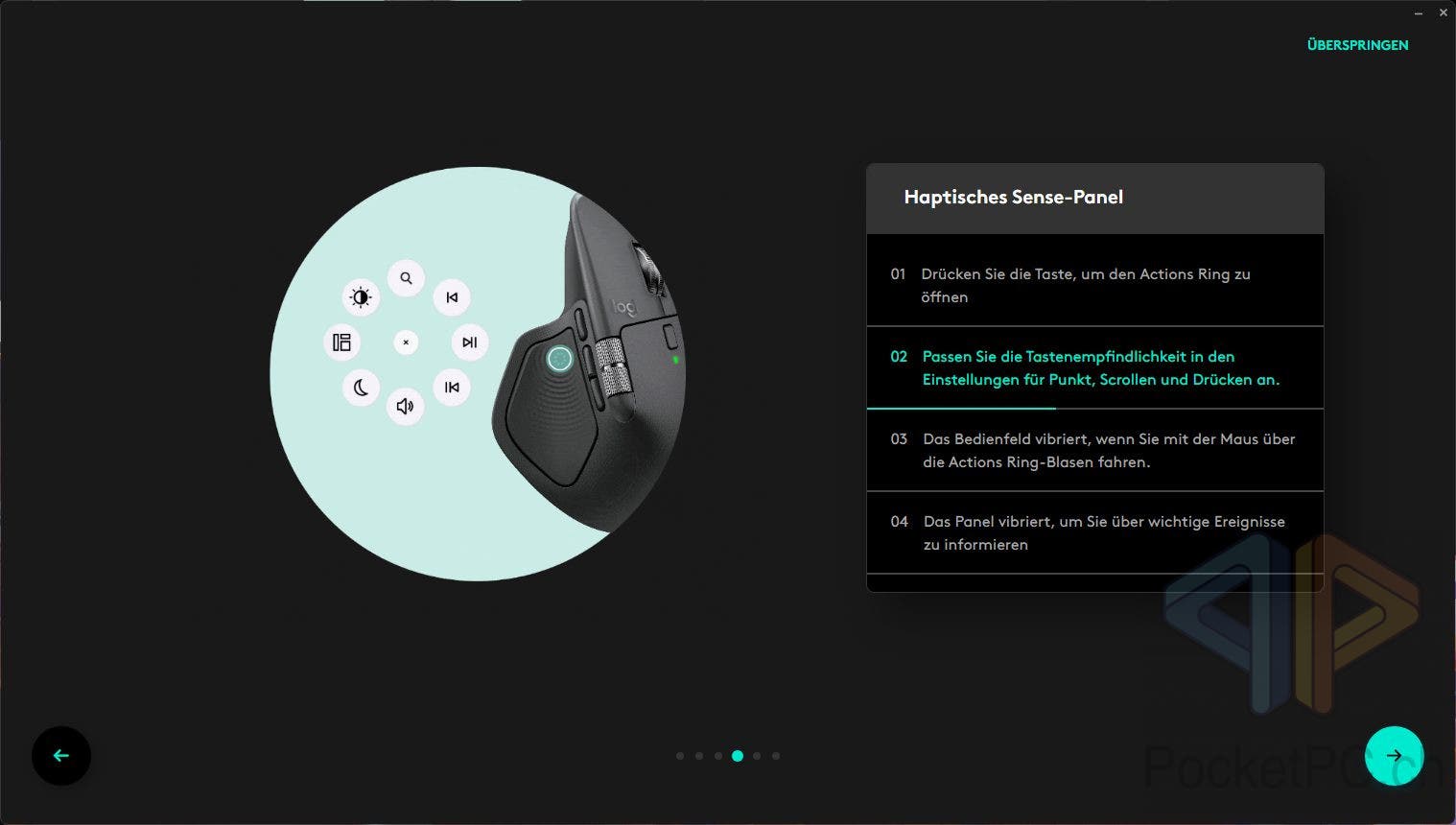Click the double-bar skip-back bubble
Viewport: 1456px width, 825px height.
[x=452, y=388]
